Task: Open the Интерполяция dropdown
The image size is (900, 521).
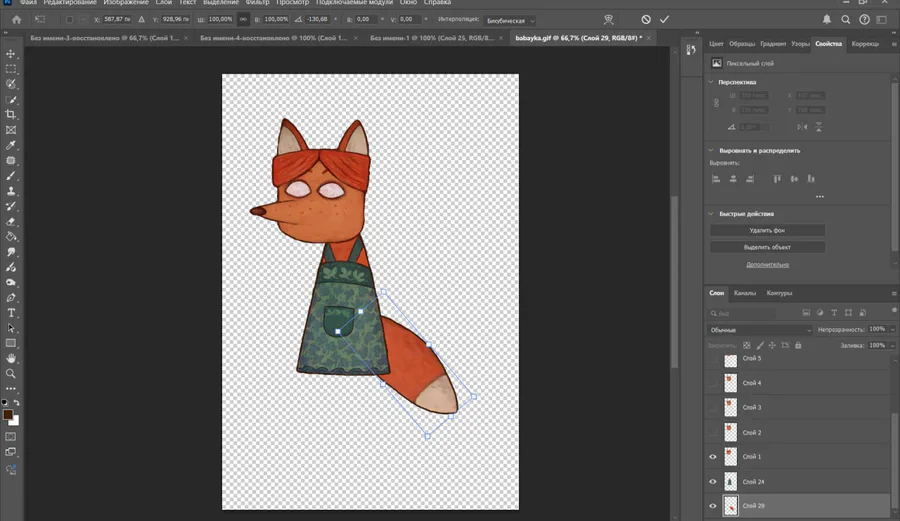Action: pos(511,20)
